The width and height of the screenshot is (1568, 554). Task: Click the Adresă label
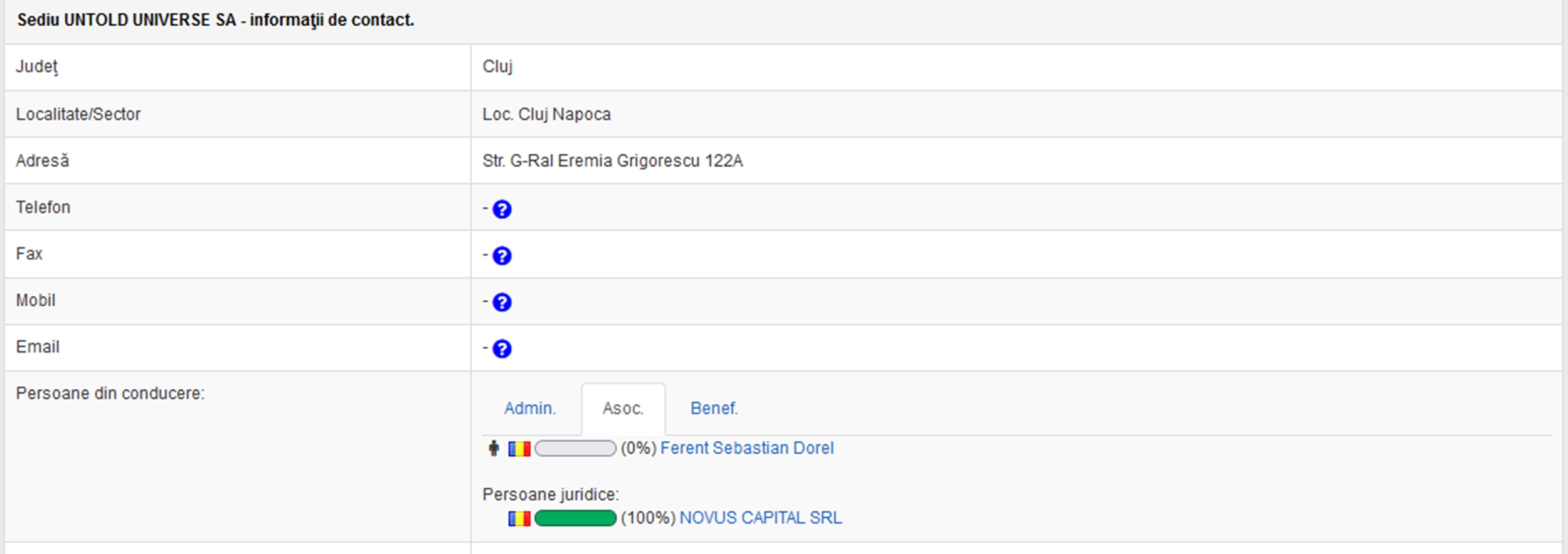click(43, 160)
